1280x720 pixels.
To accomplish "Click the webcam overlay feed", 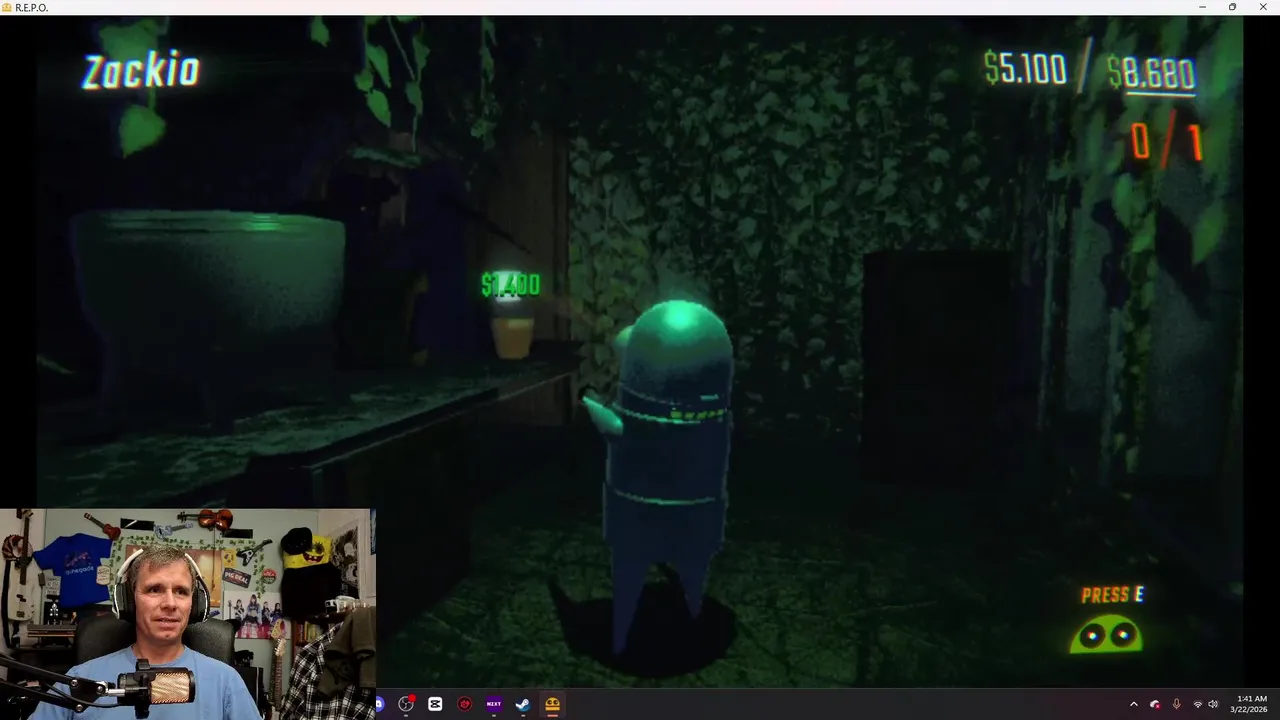I will [188, 613].
